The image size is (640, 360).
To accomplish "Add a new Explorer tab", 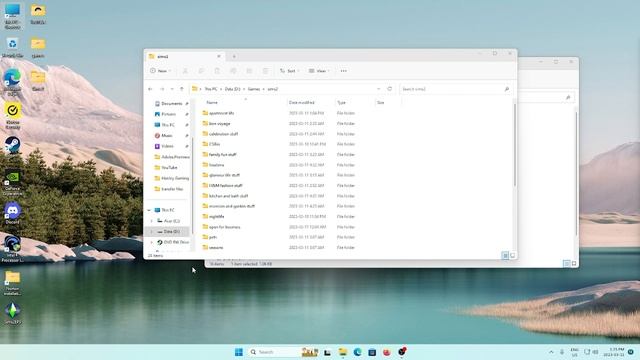I will click(234, 56).
